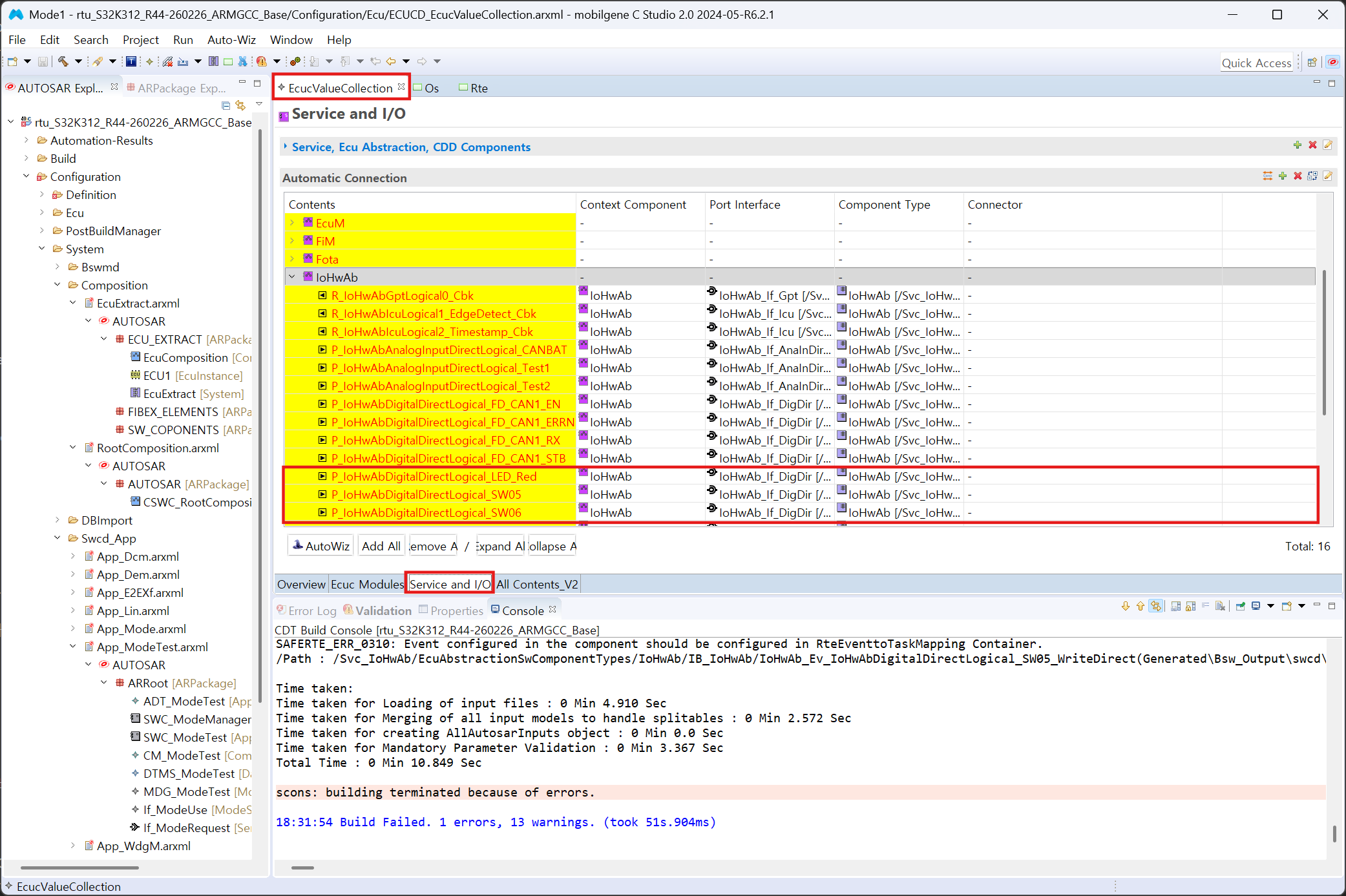
Task: Click the connection table vertical scrollbar
Action: point(1323,342)
